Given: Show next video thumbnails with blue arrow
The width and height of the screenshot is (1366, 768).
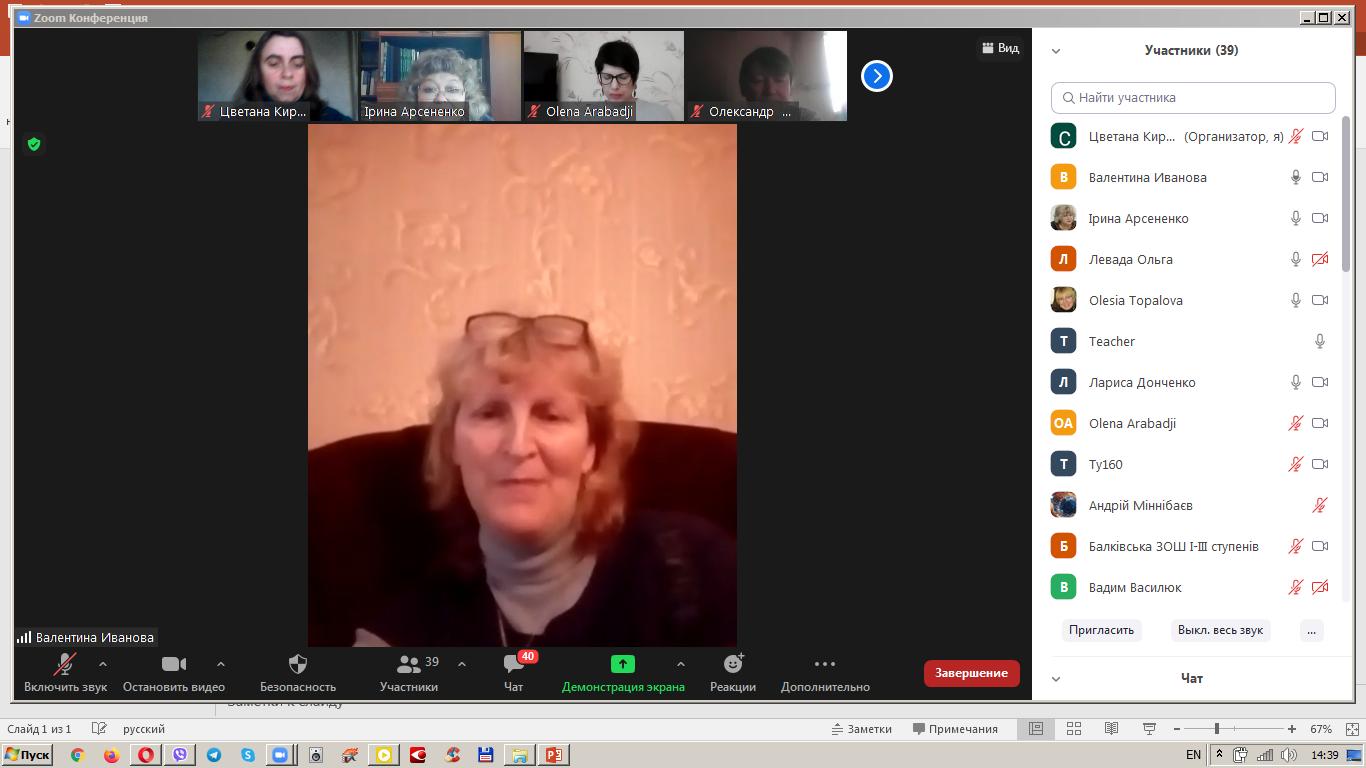Looking at the screenshot, I should coord(876,76).
